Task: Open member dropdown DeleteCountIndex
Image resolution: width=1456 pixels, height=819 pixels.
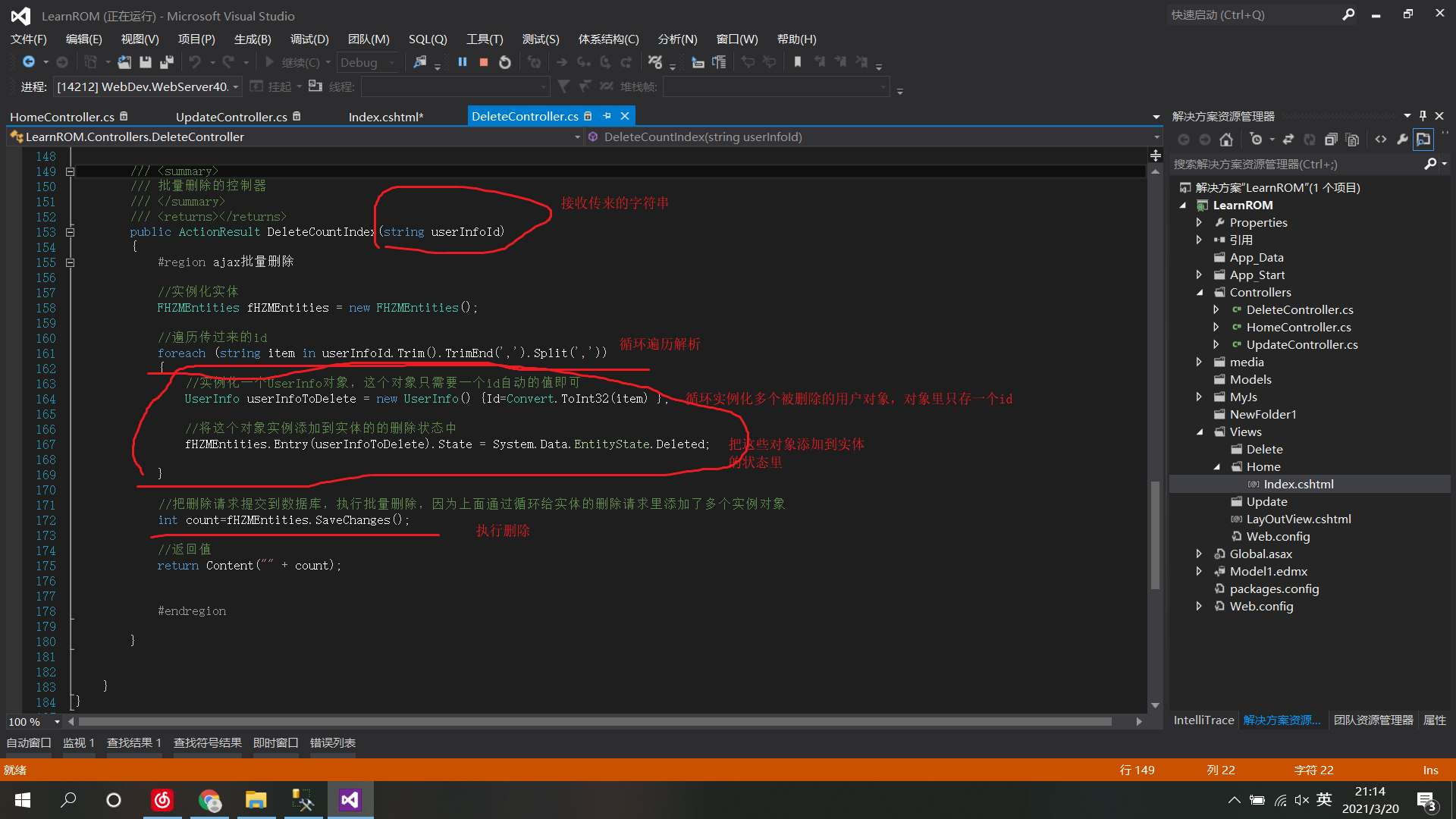Action: tap(874, 137)
